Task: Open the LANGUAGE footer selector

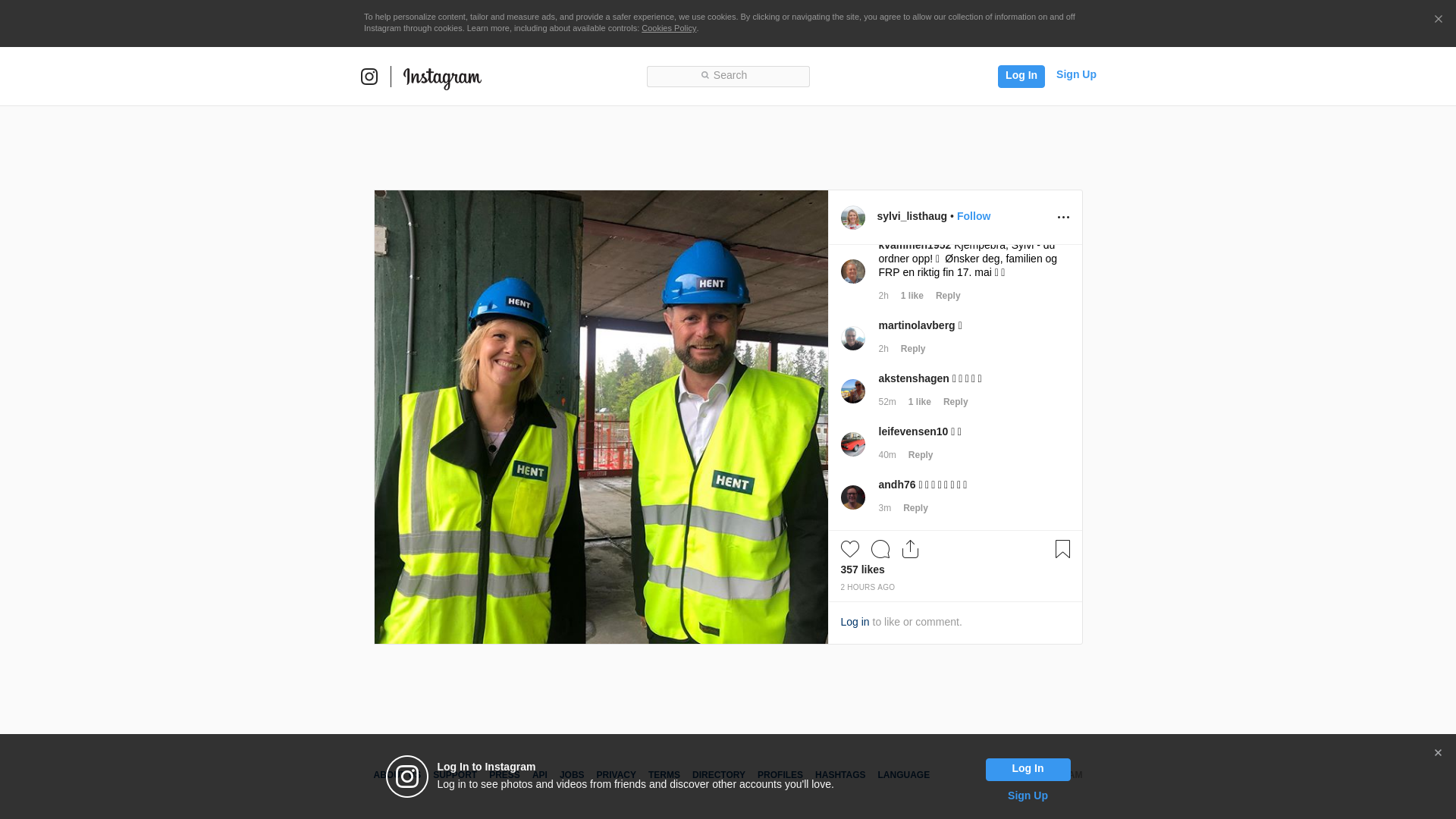Action: tap(904, 775)
